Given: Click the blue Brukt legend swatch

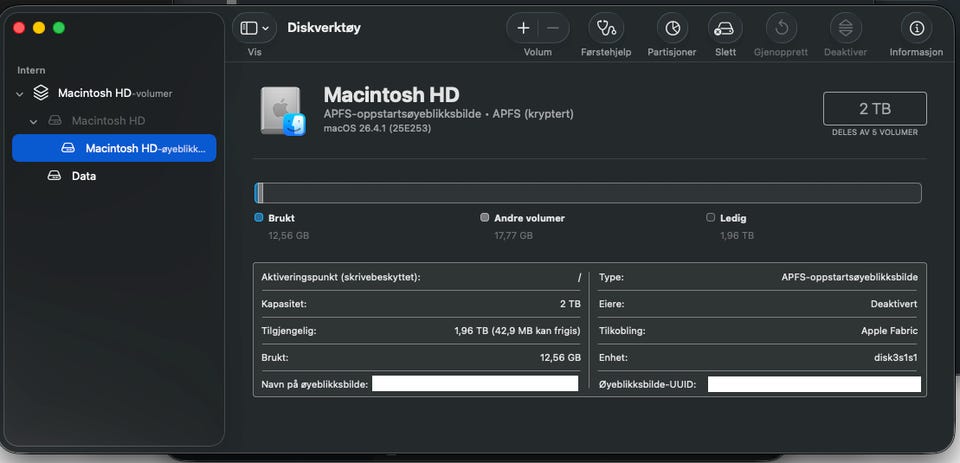Looking at the screenshot, I should click(258, 217).
